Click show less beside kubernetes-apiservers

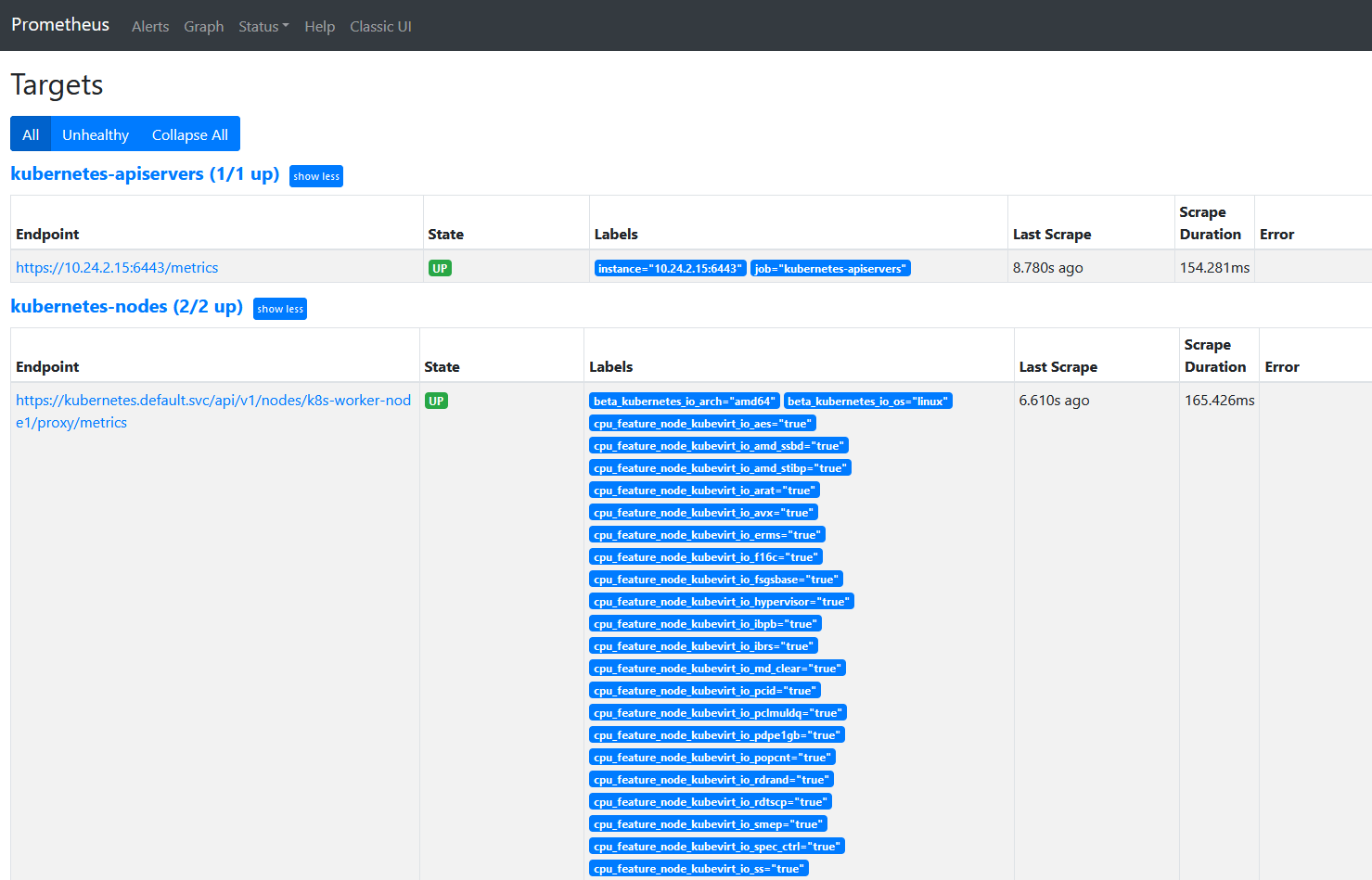coord(316,176)
